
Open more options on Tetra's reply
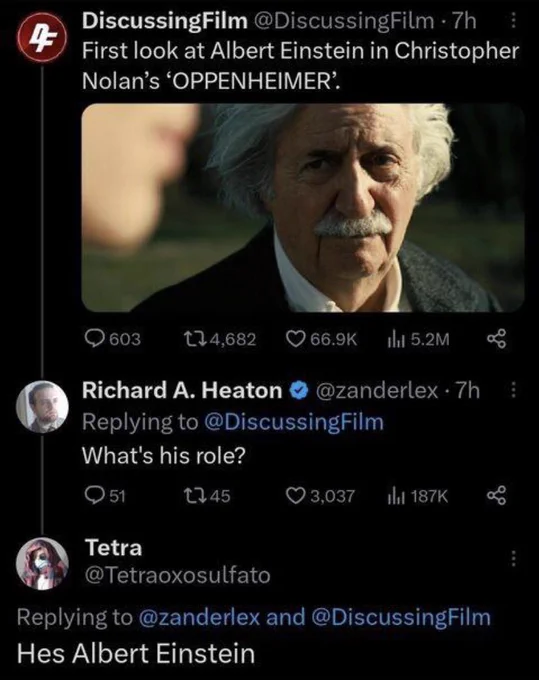(513, 559)
